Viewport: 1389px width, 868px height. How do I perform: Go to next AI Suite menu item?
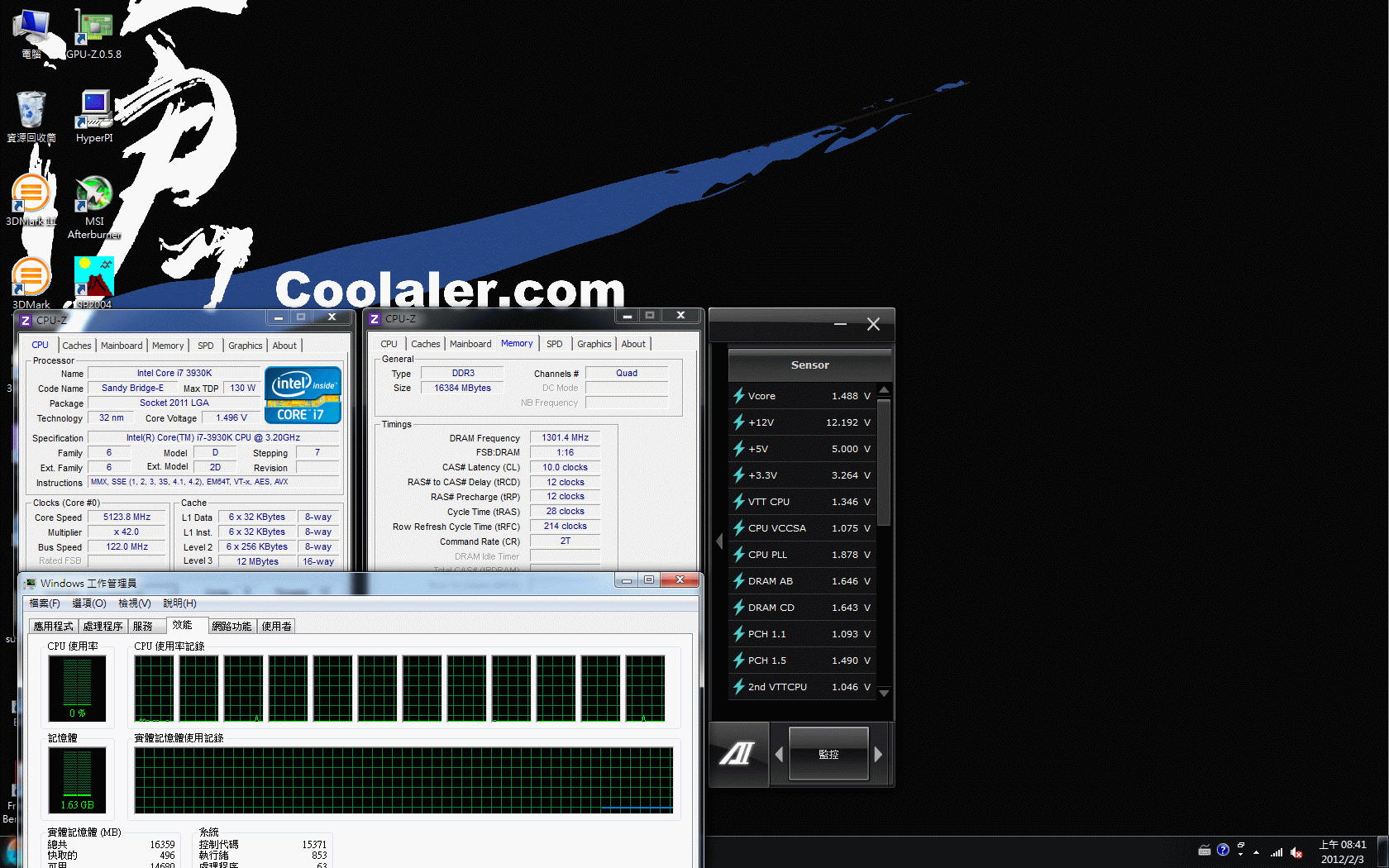coord(878,754)
